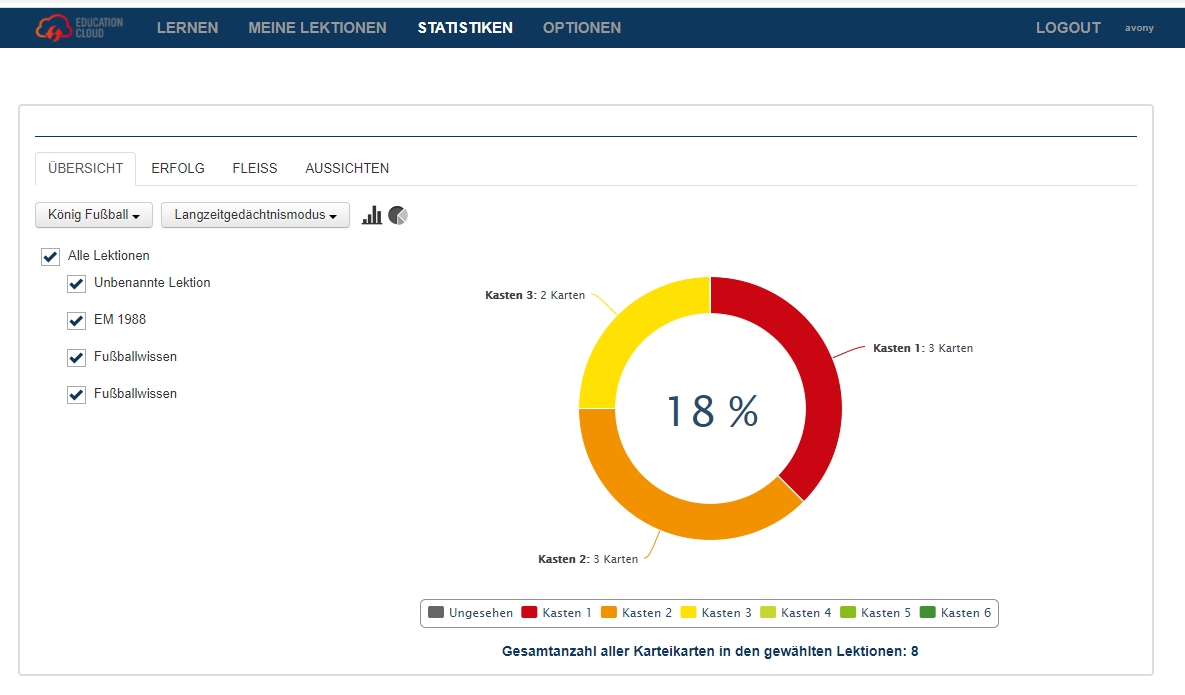
Task: Switch to the AUSSICHTEN tab
Action: 347,168
